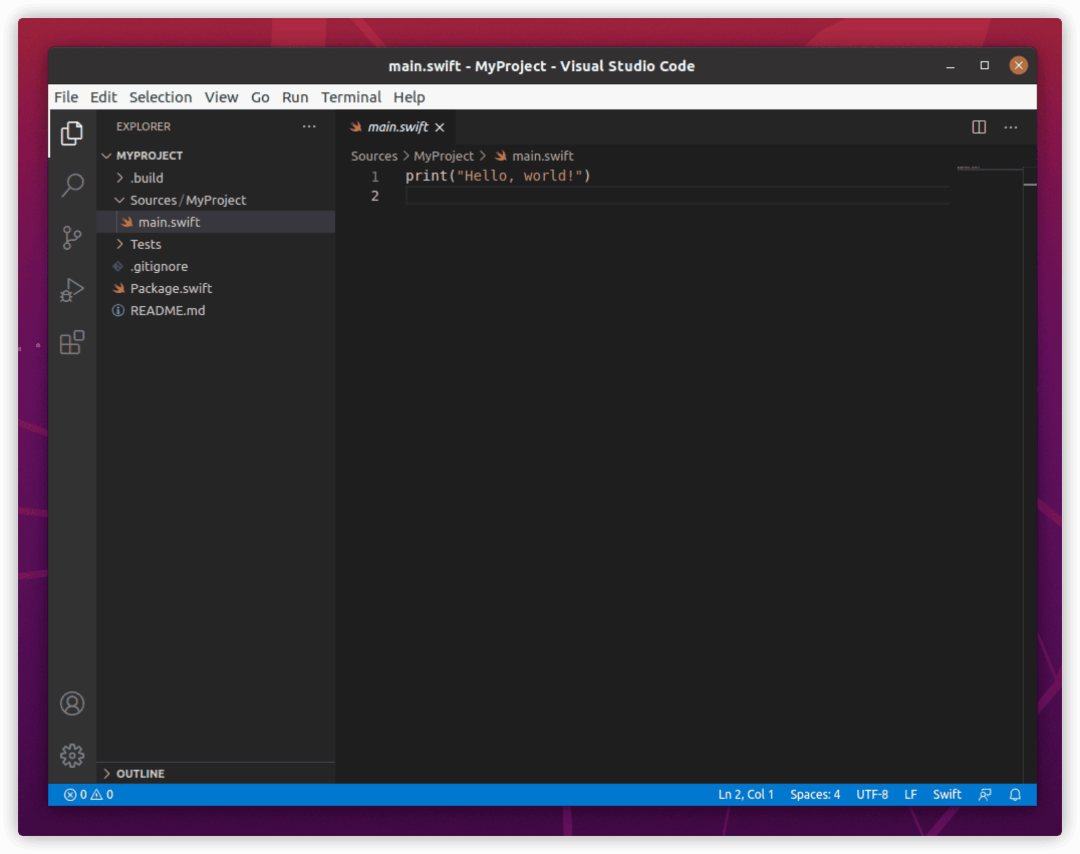This screenshot has height=854, width=1080.
Task: Open the Selection menu
Action: tap(160, 97)
